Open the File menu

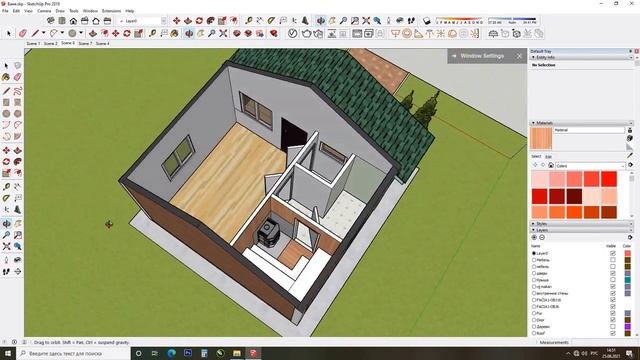[5, 11]
